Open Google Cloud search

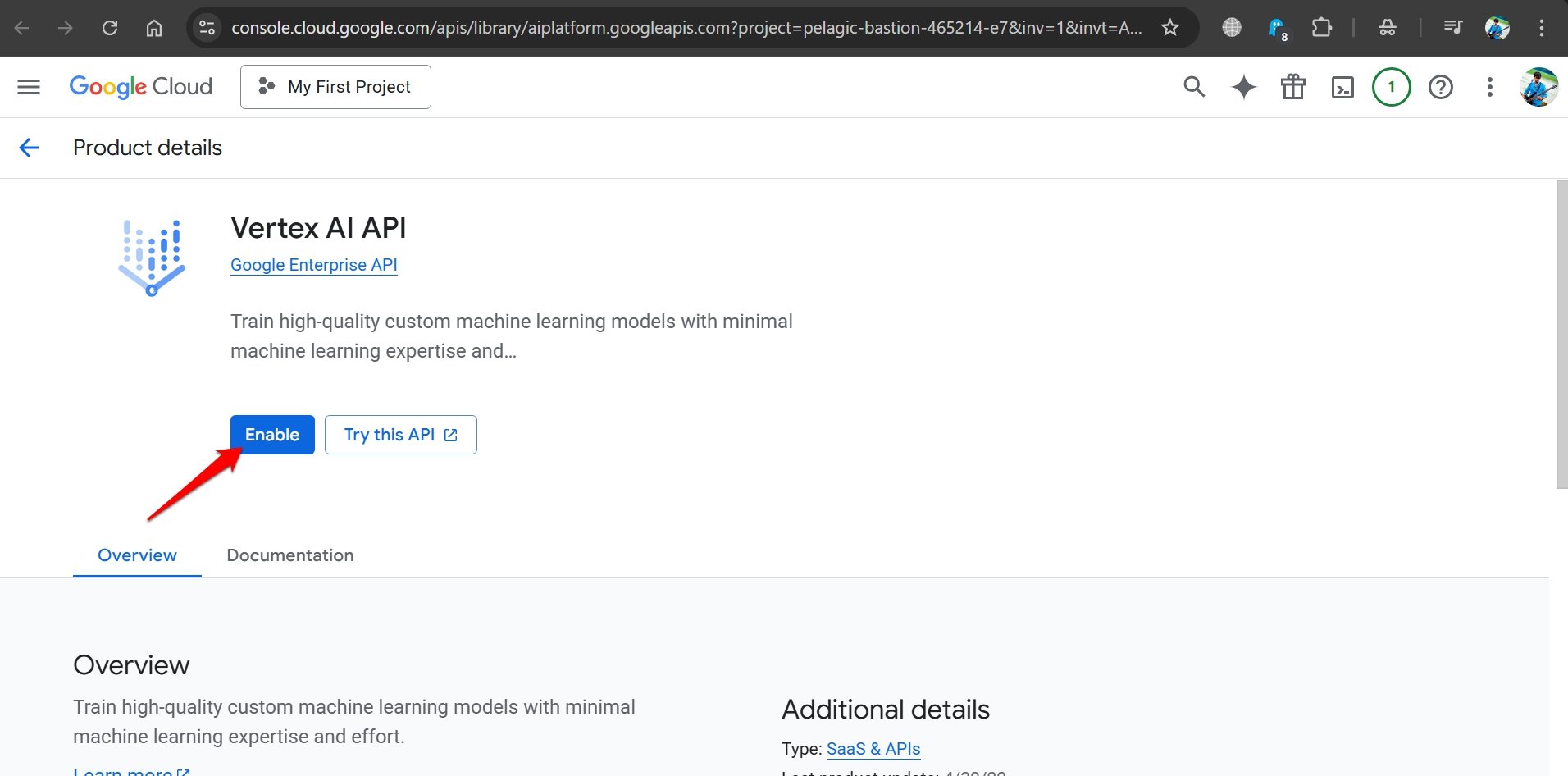[1194, 87]
